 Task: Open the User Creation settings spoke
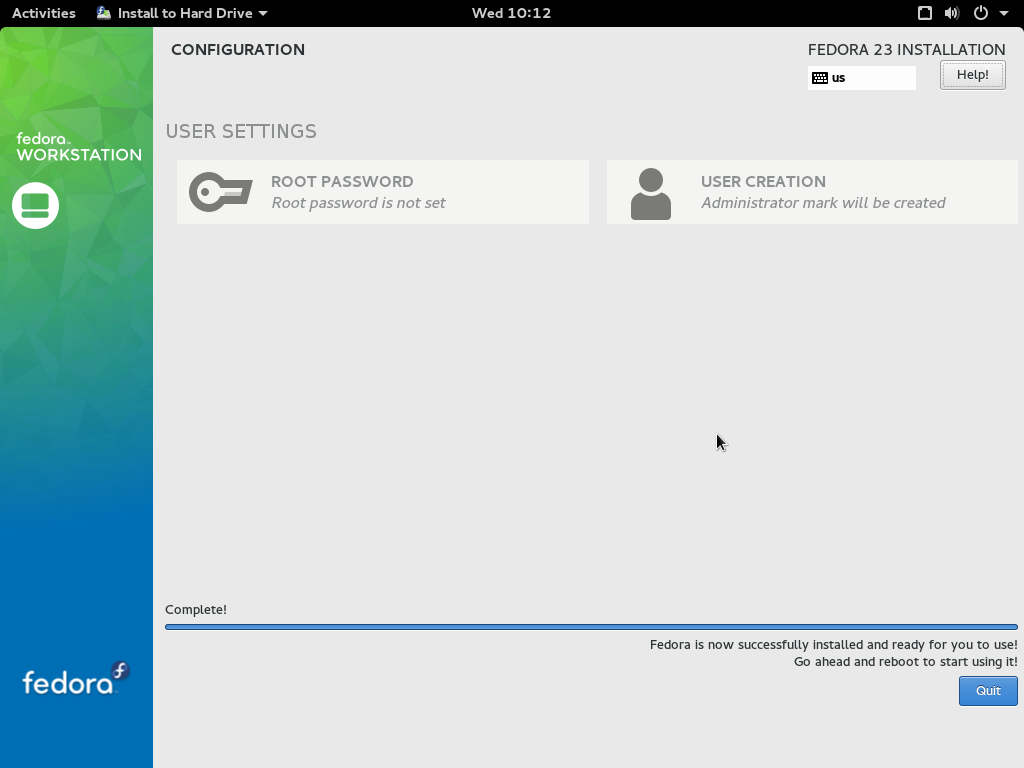pyautogui.click(x=812, y=191)
